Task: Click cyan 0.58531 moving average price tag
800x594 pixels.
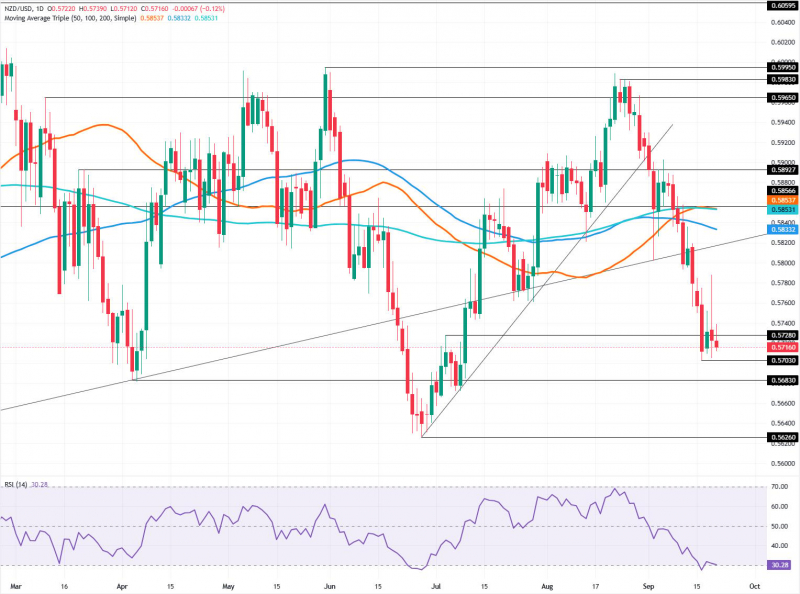Action: click(782, 210)
